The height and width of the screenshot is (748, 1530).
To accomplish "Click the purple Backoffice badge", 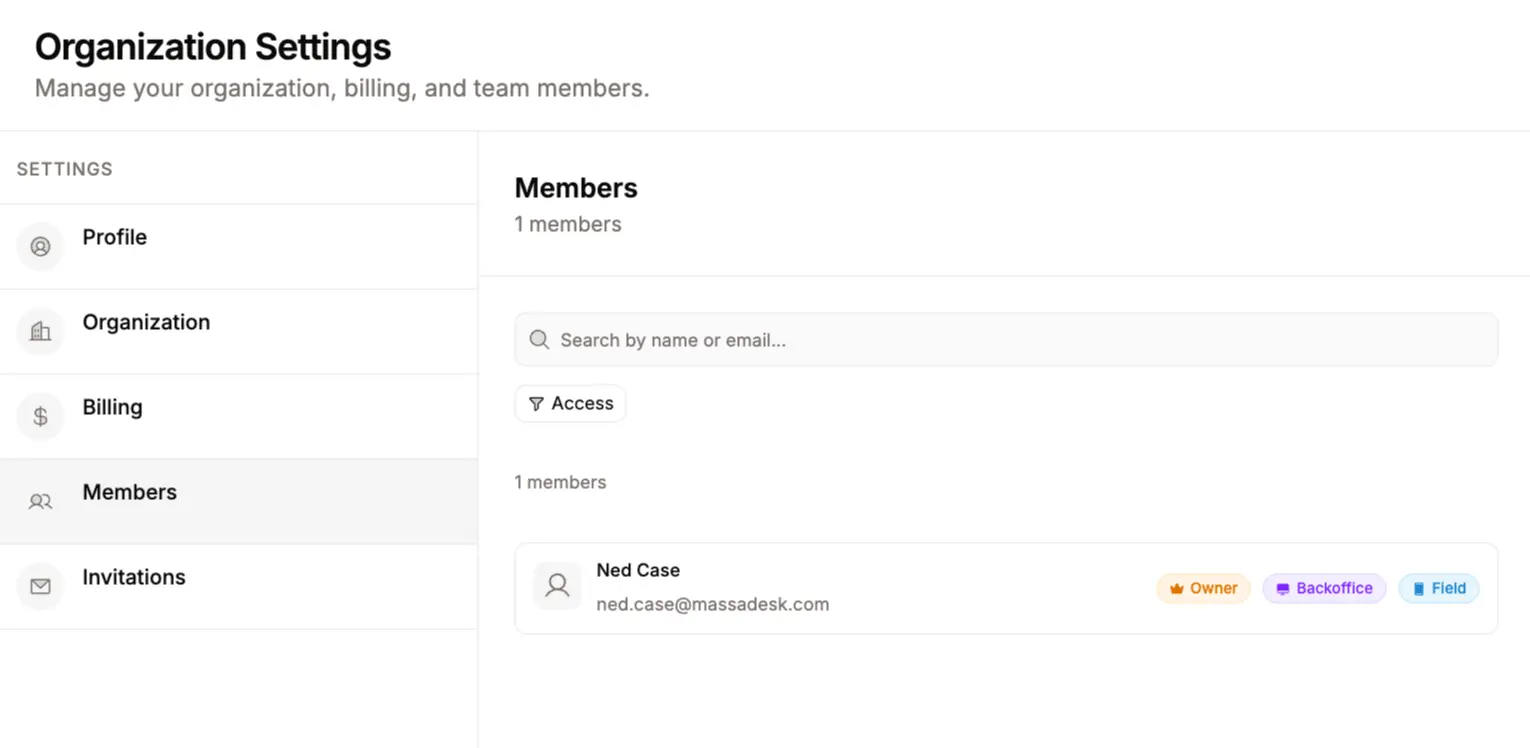I will point(1324,589).
